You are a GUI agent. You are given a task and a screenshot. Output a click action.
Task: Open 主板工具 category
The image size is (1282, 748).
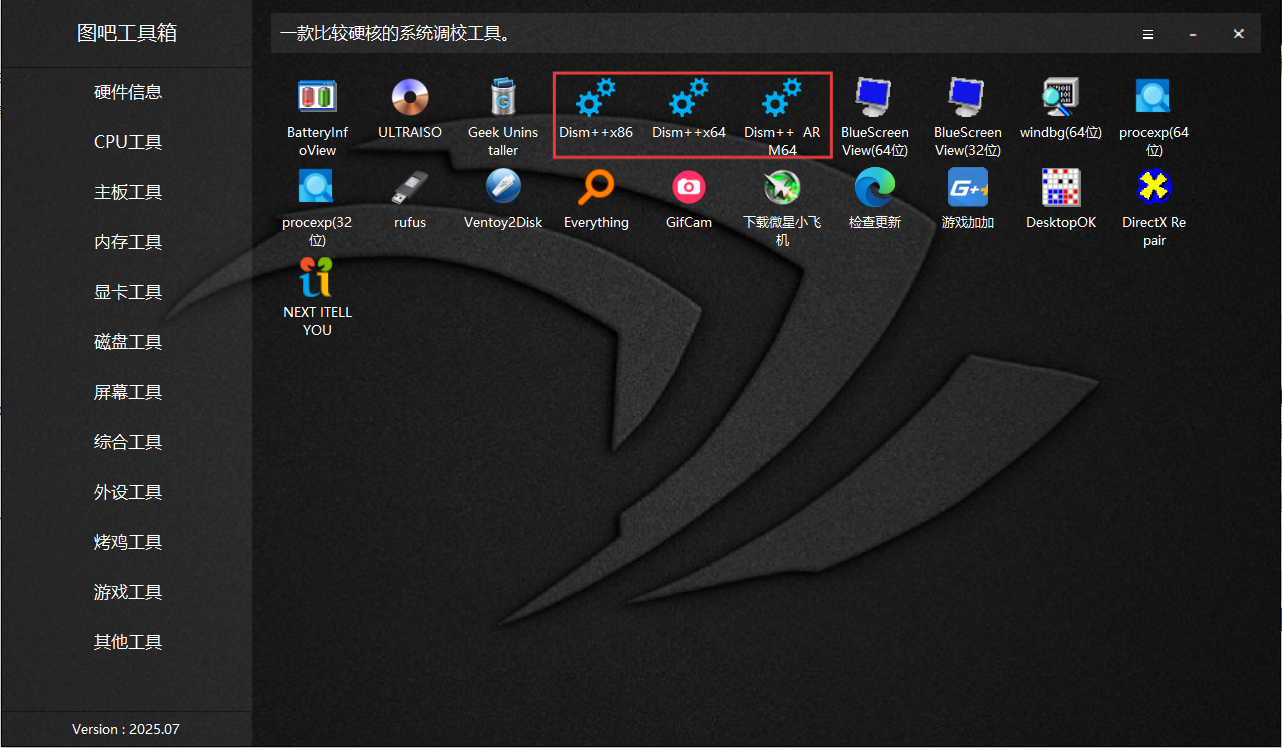(127, 192)
